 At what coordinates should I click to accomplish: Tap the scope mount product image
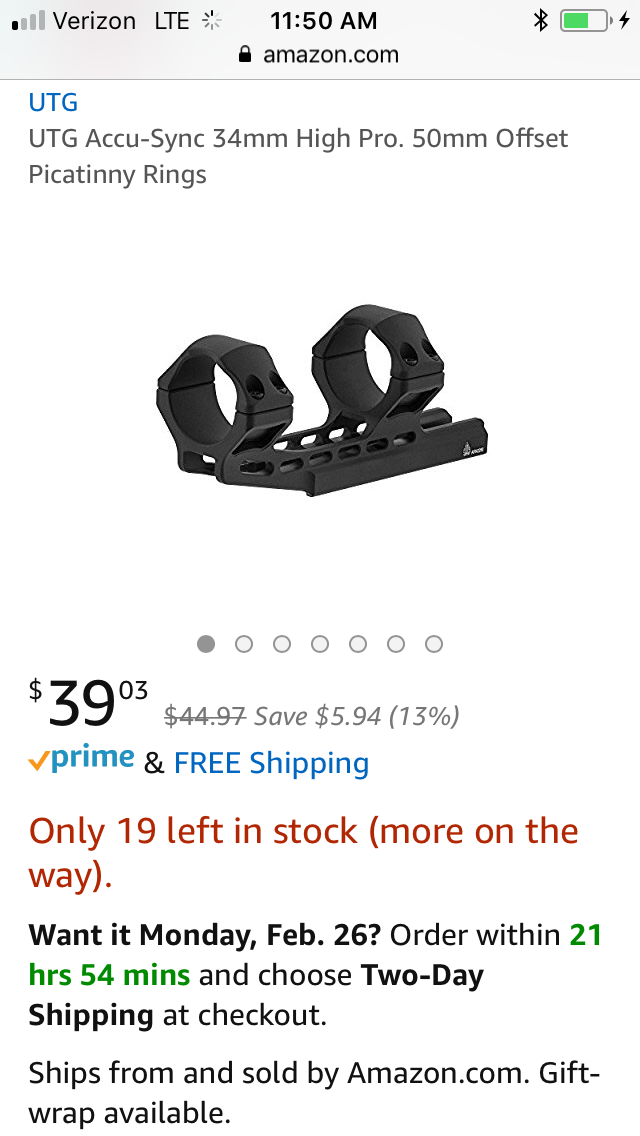click(x=322, y=401)
